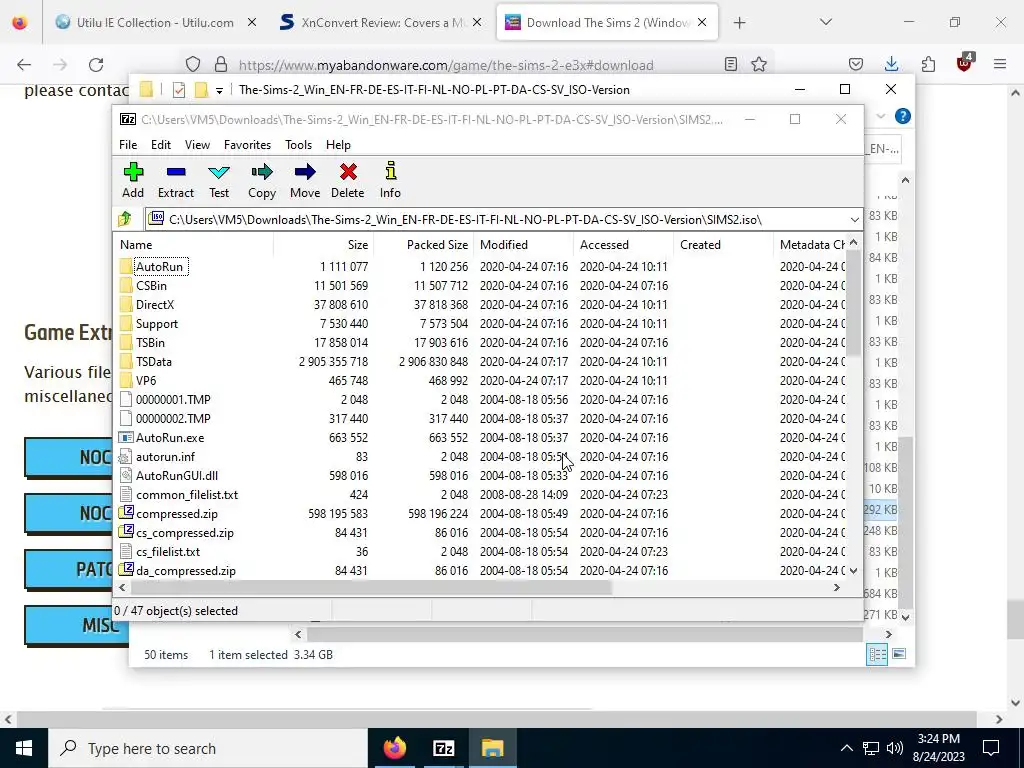Open the Help menu in 7-Zip
The image size is (1024, 768).
click(338, 145)
